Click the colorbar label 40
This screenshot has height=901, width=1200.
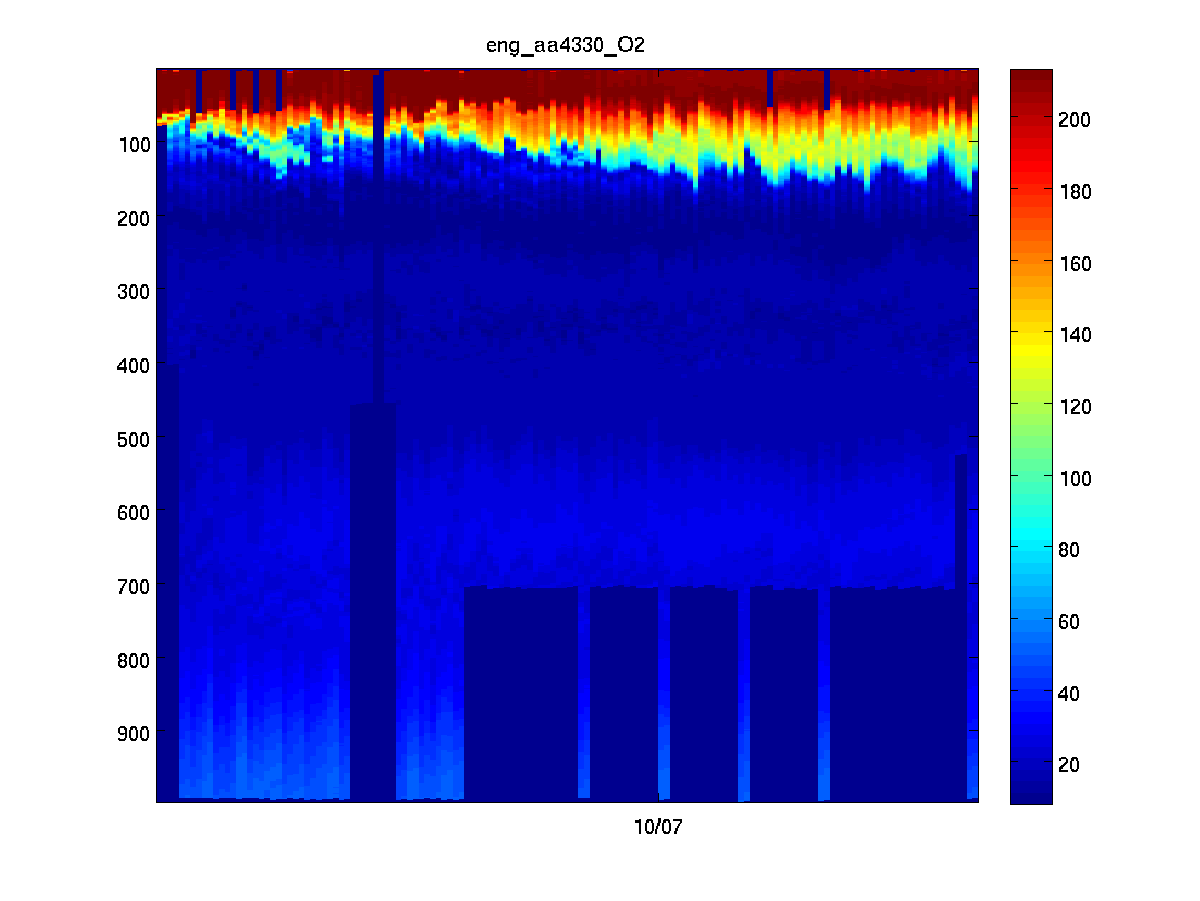1071,694
